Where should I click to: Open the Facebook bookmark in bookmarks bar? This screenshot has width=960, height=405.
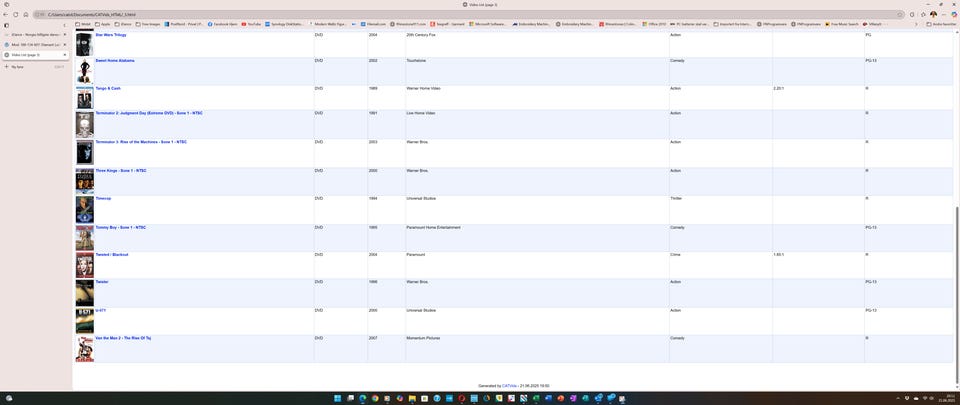222,24
